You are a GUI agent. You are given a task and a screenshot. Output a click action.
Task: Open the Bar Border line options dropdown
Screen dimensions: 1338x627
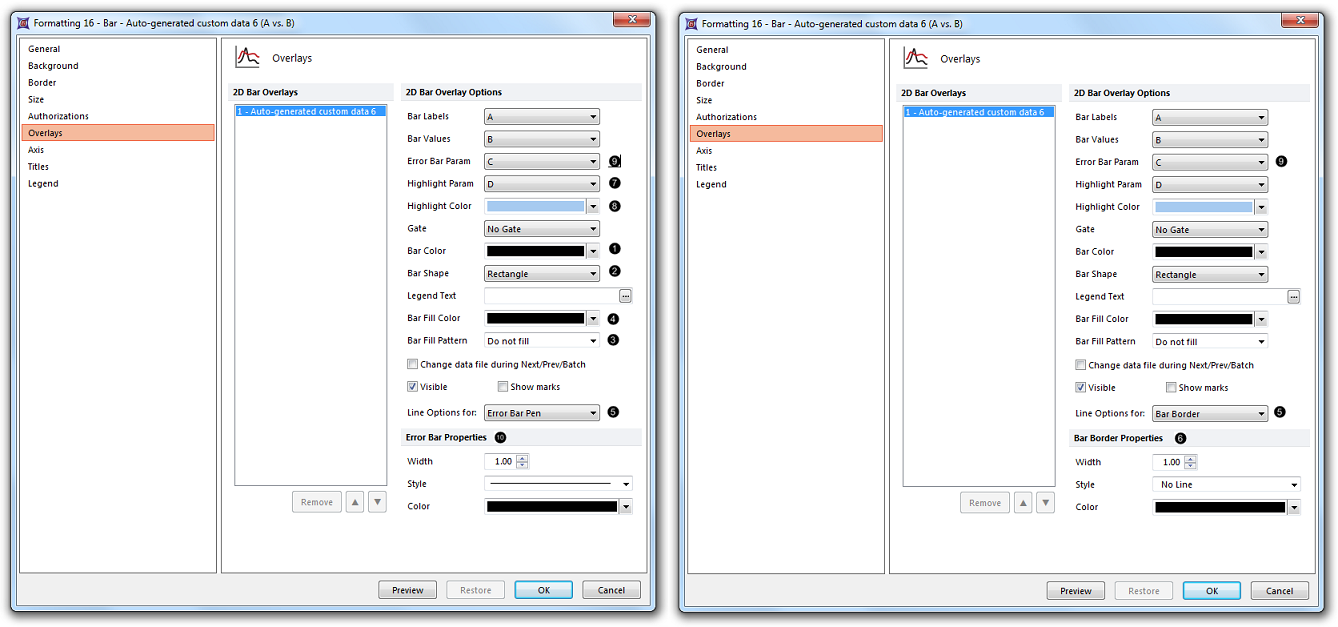(x=1209, y=414)
